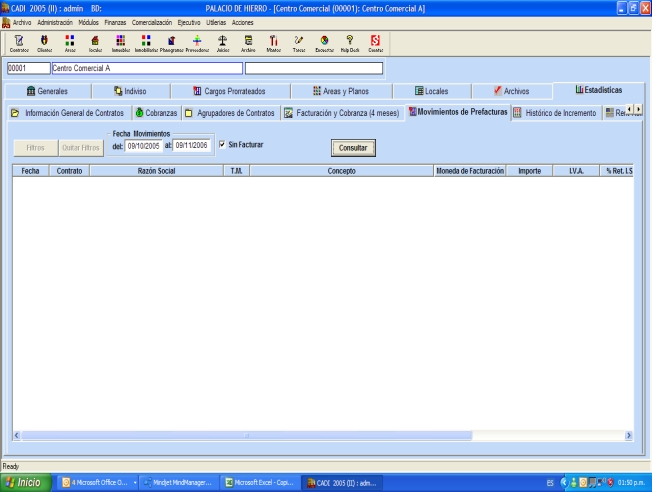
Task: Click the 'del' start date field
Action: 144,146
